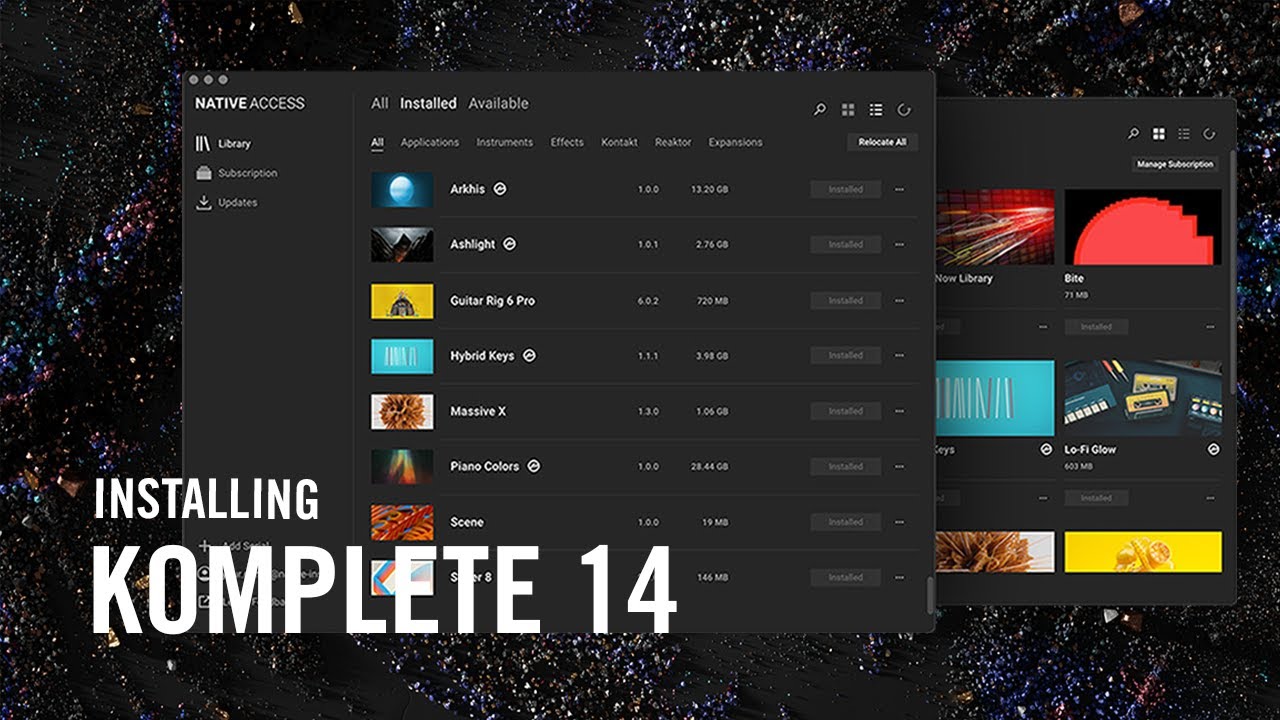Open Bite card image in back window

pos(1143,227)
